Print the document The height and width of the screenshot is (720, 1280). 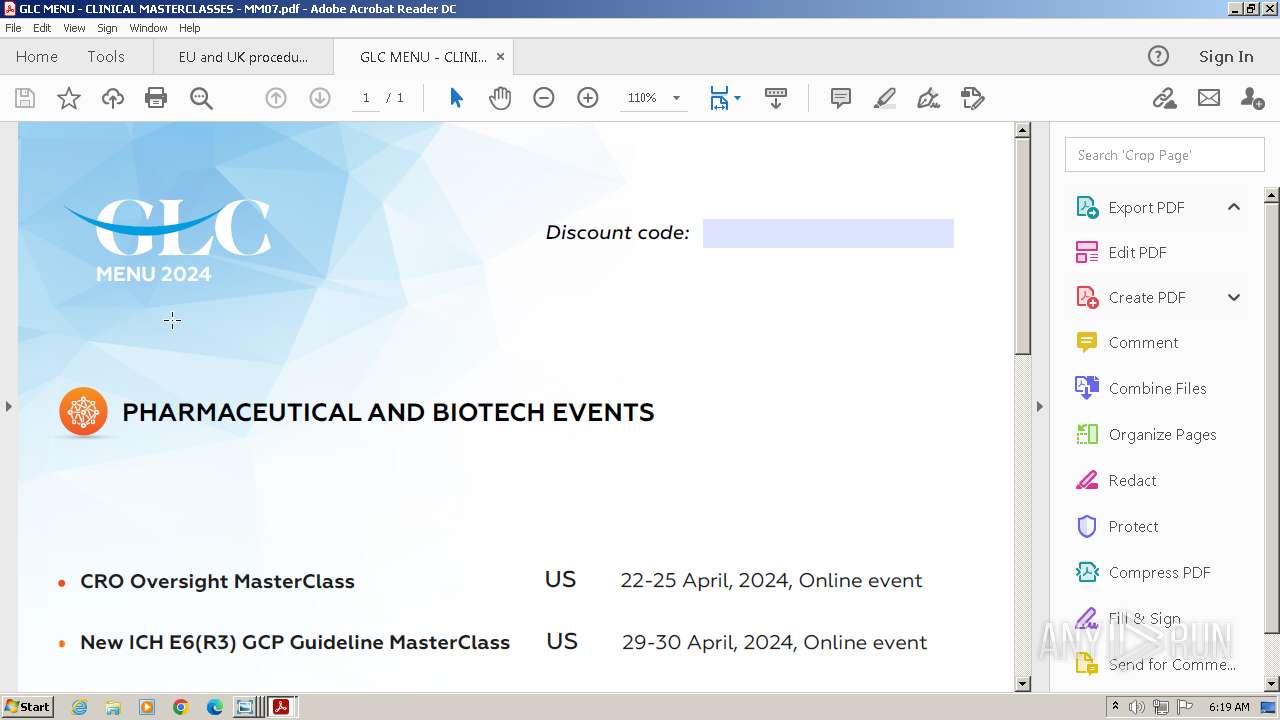coord(156,98)
